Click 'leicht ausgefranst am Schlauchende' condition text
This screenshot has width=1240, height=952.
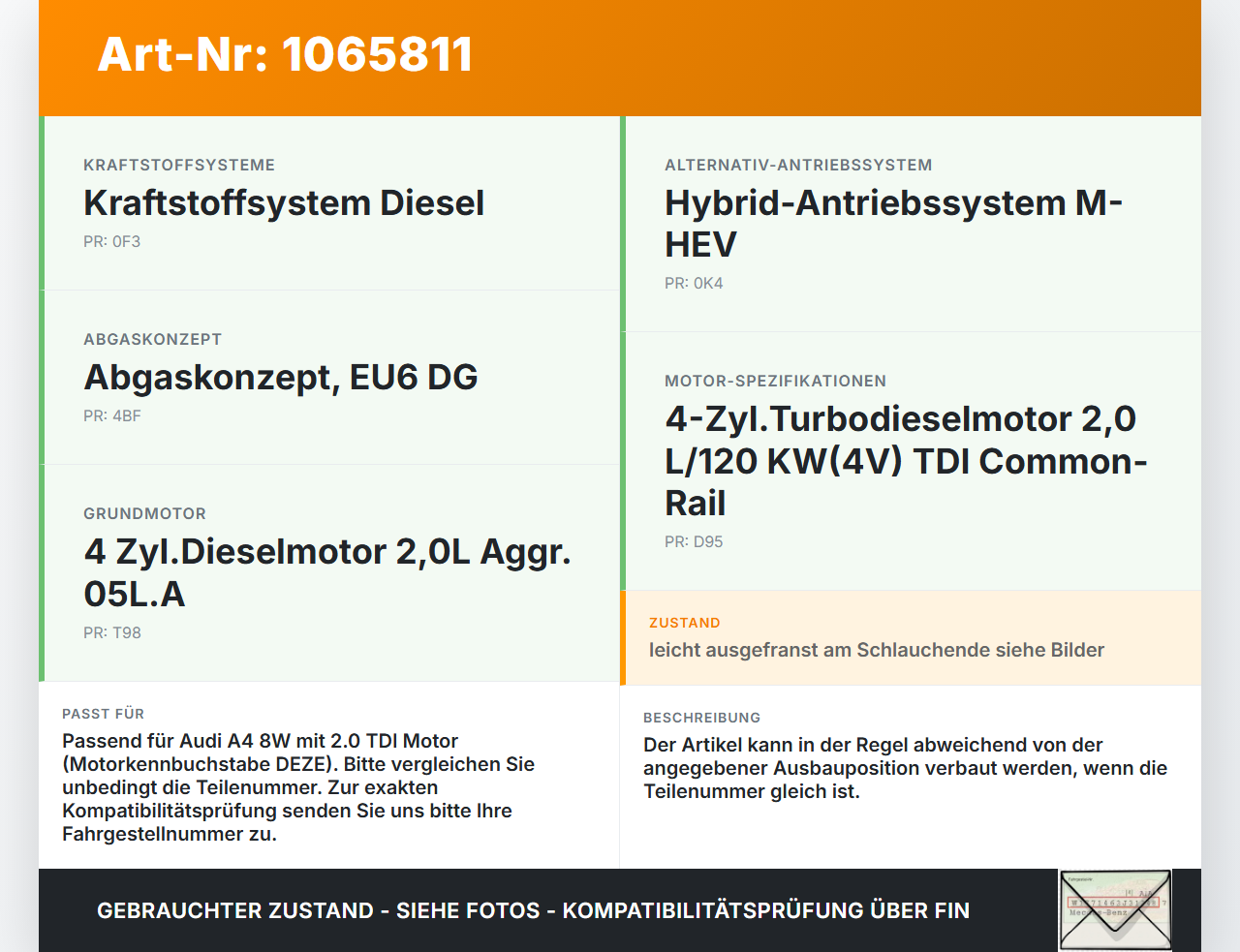877,650
